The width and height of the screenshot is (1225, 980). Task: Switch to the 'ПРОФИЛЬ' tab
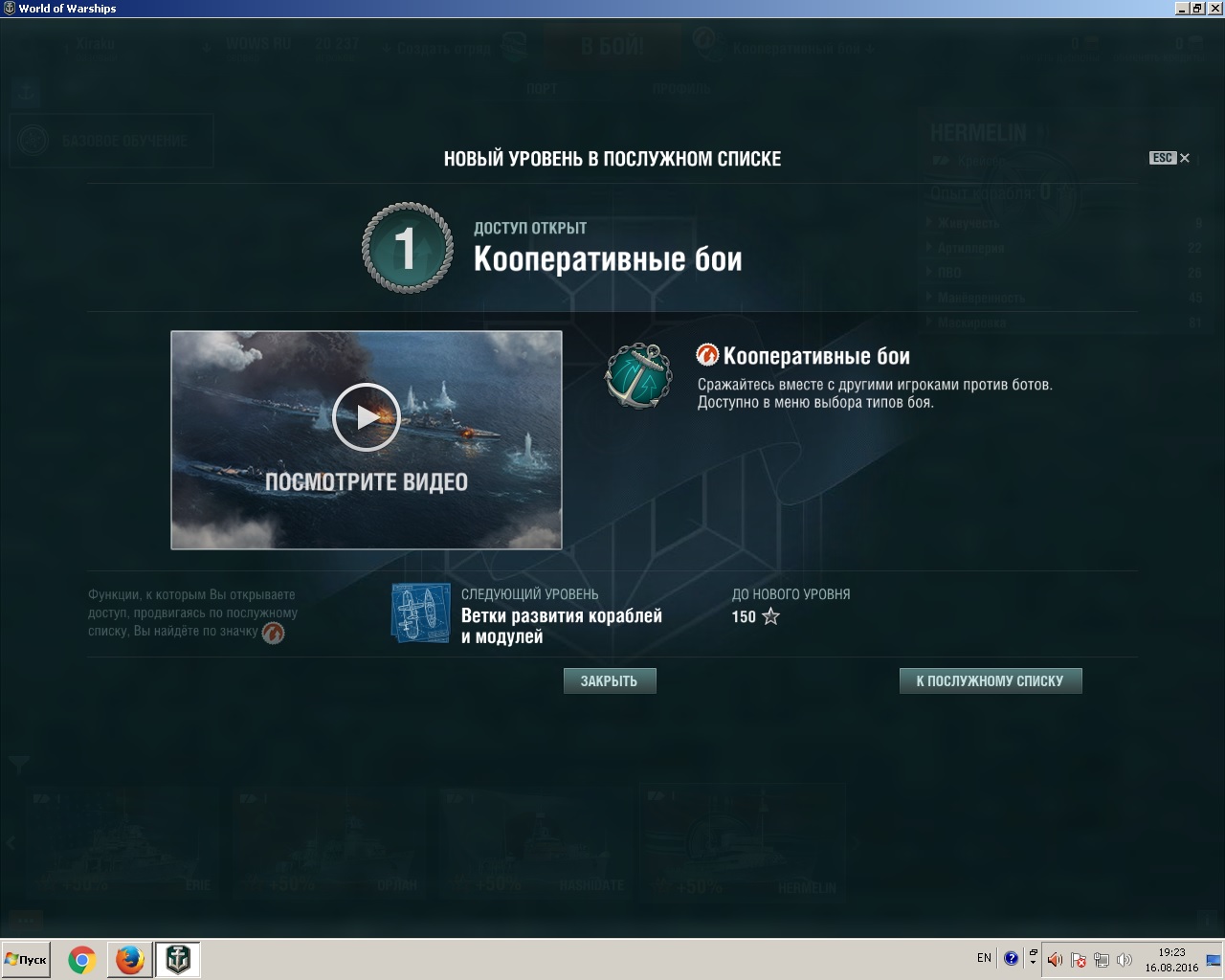coord(681,89)
